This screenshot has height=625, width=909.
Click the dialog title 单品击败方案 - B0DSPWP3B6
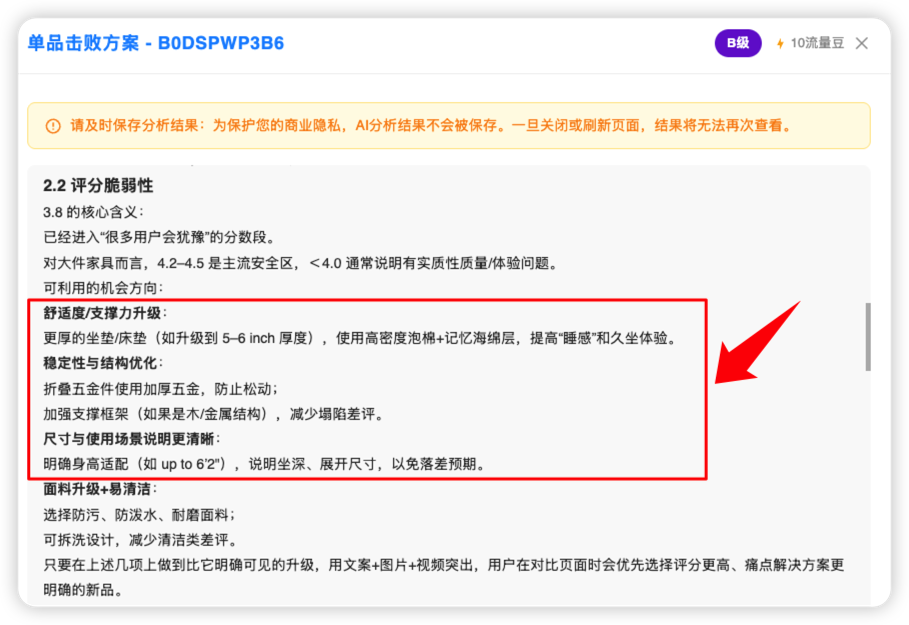coord(156,43)
